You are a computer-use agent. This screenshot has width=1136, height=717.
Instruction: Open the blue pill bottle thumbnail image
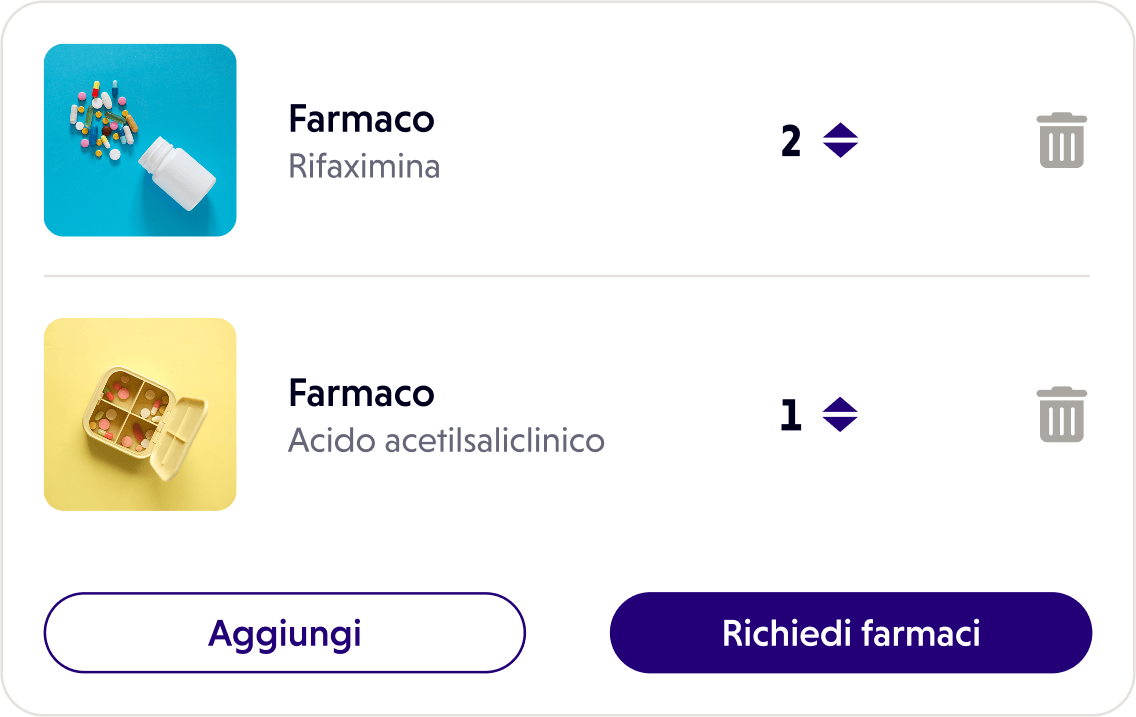[x=140, y=140]
